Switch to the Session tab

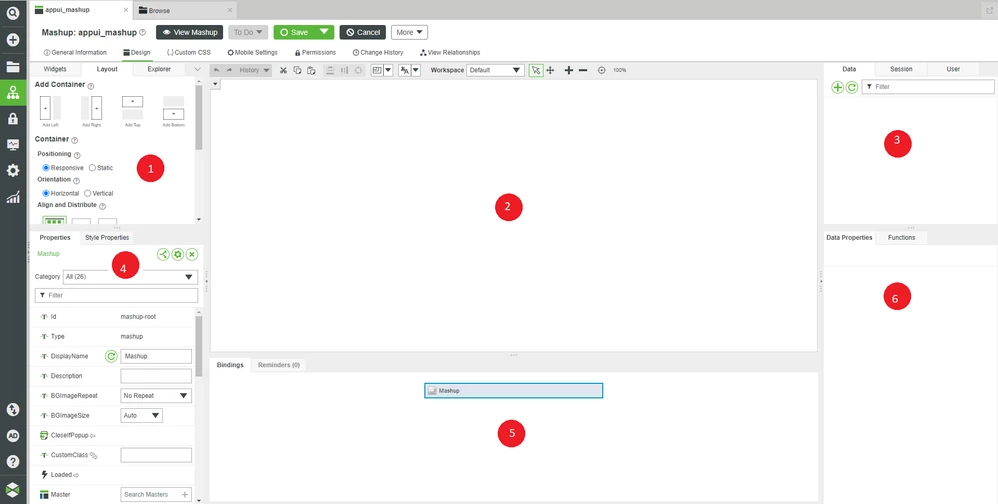901,69
